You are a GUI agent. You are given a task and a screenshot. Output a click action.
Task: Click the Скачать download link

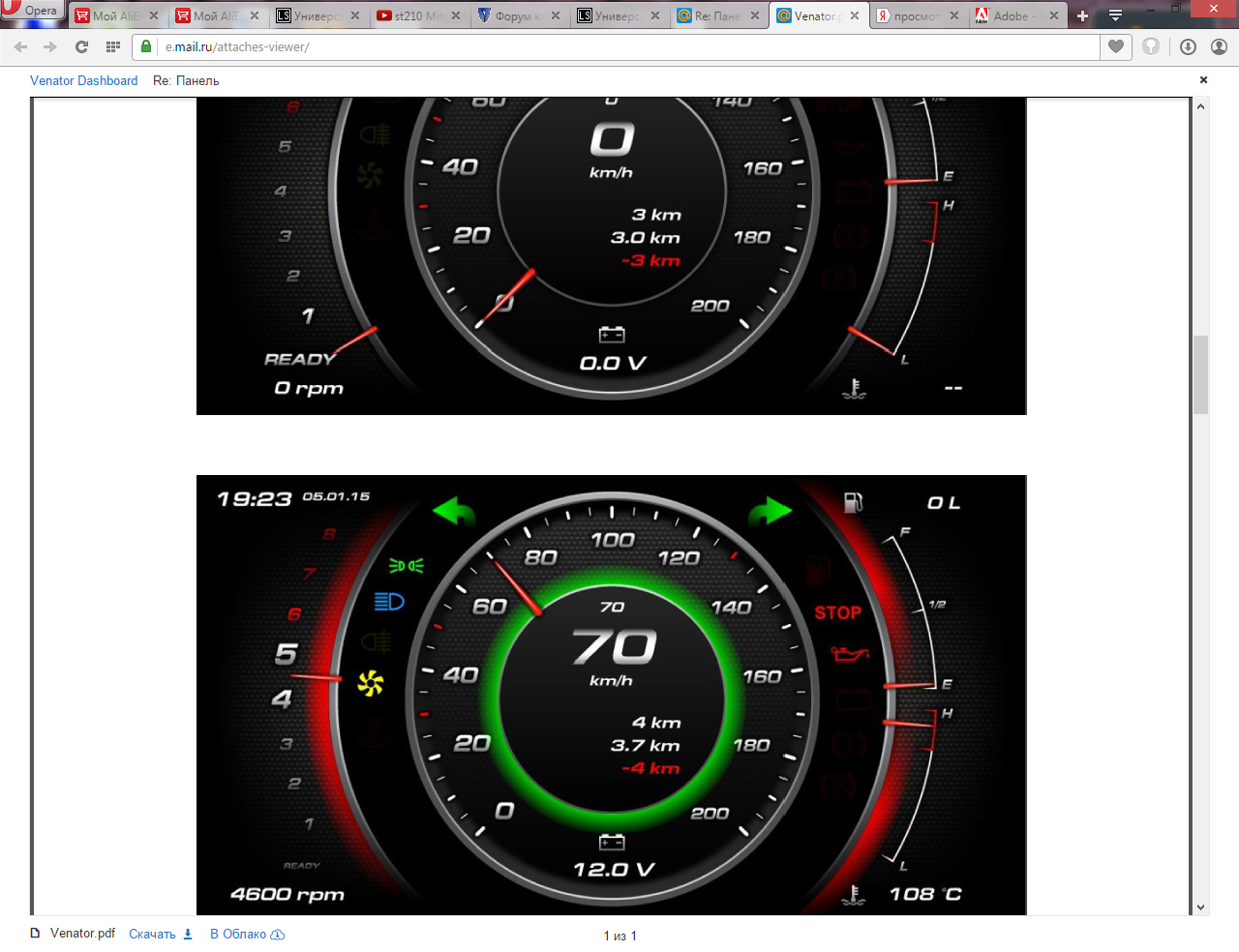click(x=152, y=935)
